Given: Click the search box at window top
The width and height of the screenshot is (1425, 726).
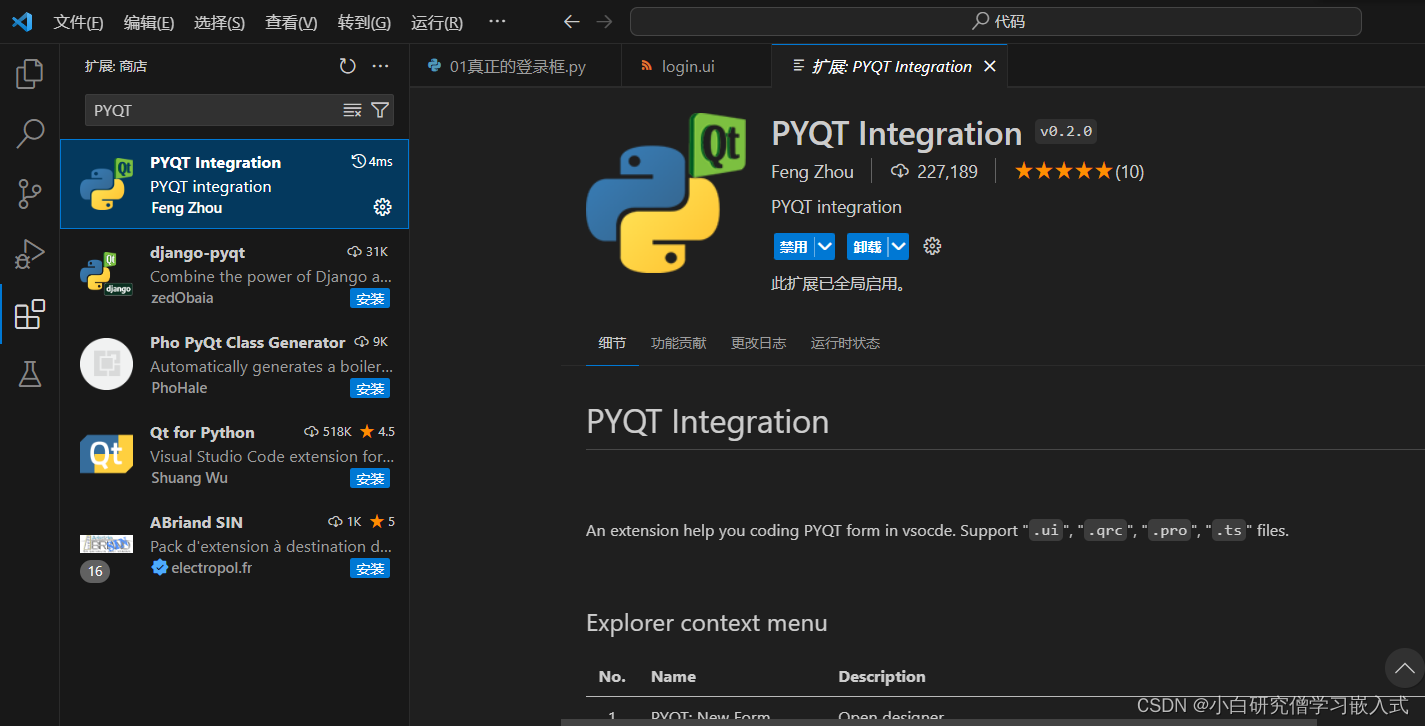Looking at the screenshot, I should point(996,21).
